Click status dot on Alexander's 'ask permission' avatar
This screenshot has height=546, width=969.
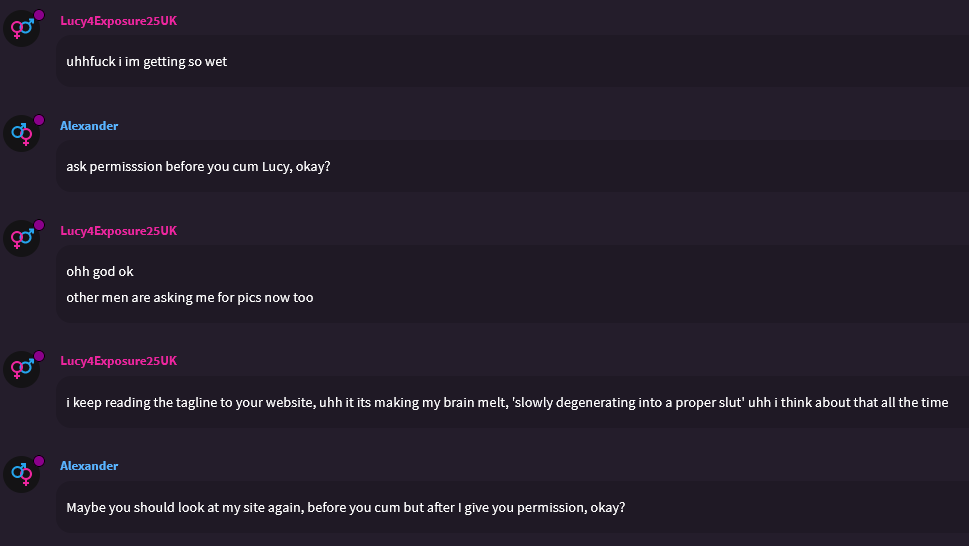(39, 120)
